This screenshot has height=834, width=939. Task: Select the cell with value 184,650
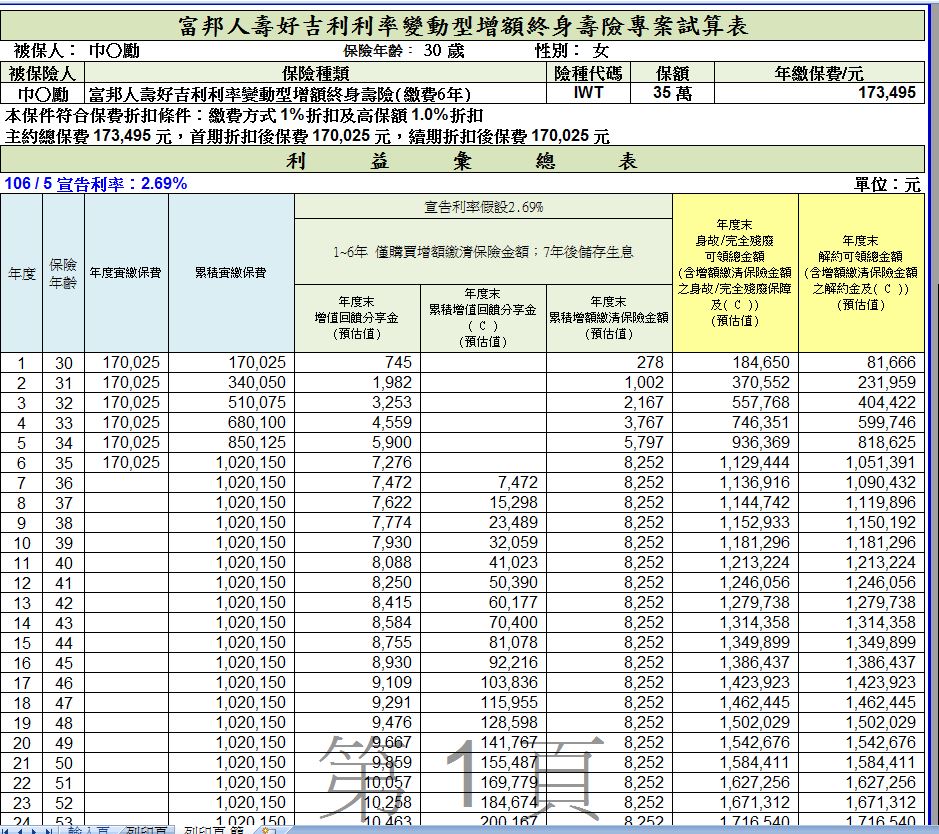click(735, 362)
